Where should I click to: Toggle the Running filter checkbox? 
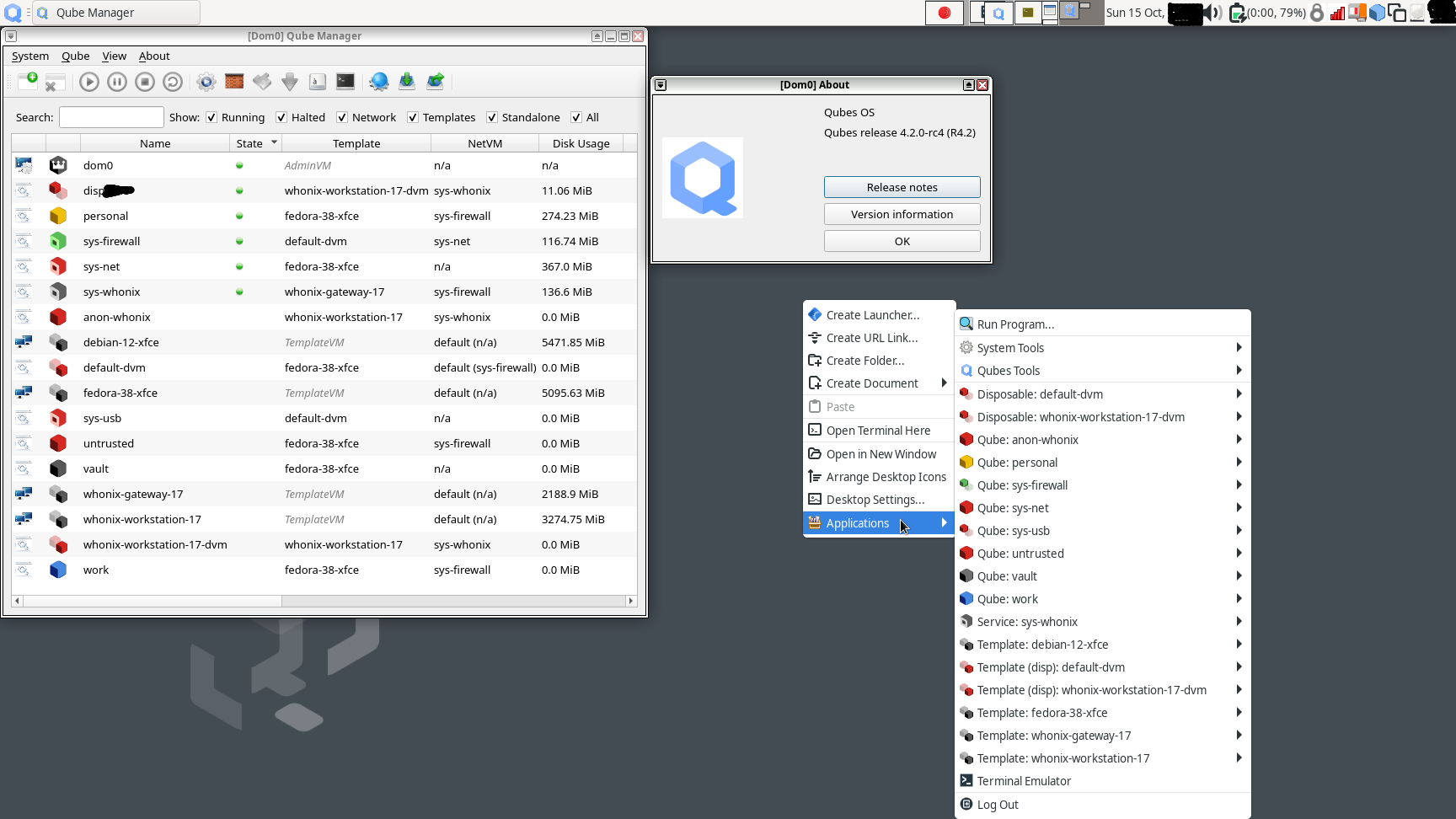[211, 117]
